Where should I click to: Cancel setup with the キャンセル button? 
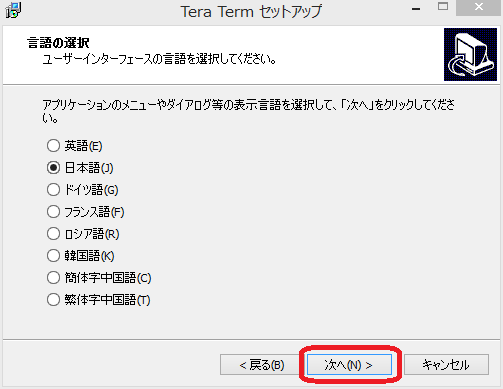(446, 365)
